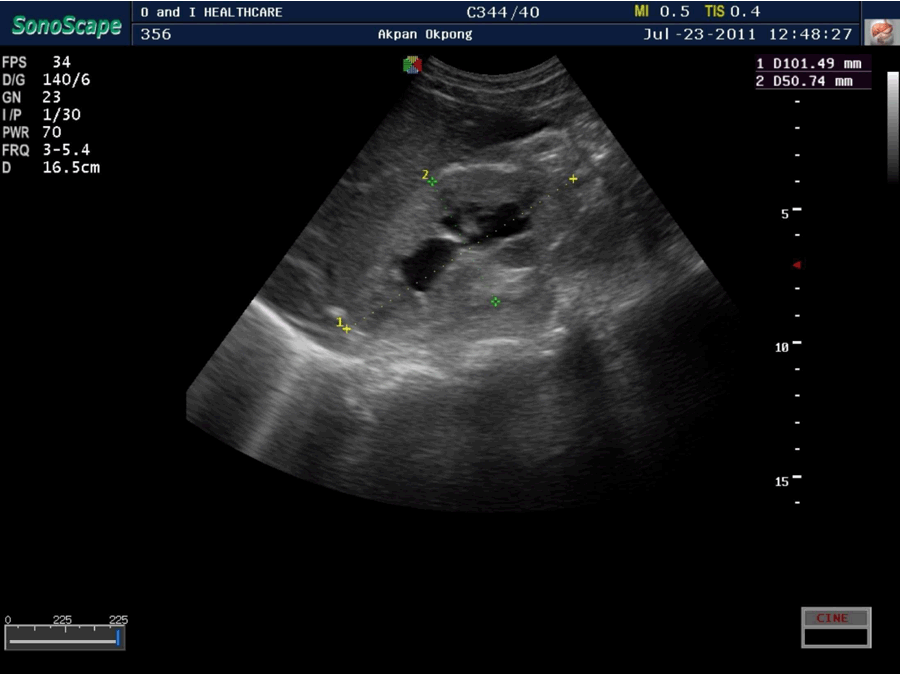Select measurement result 1 D101.49 mm
900x674 pixels.
point(812,64)
